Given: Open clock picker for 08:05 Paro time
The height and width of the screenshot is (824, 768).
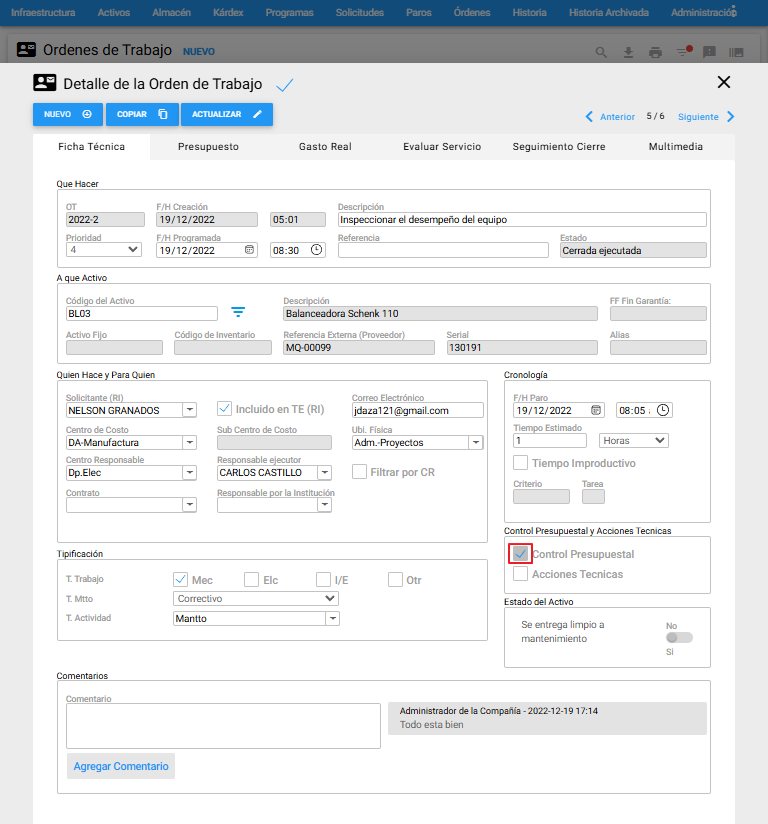Looking at the screenshot, I should [x=663, y=410].
